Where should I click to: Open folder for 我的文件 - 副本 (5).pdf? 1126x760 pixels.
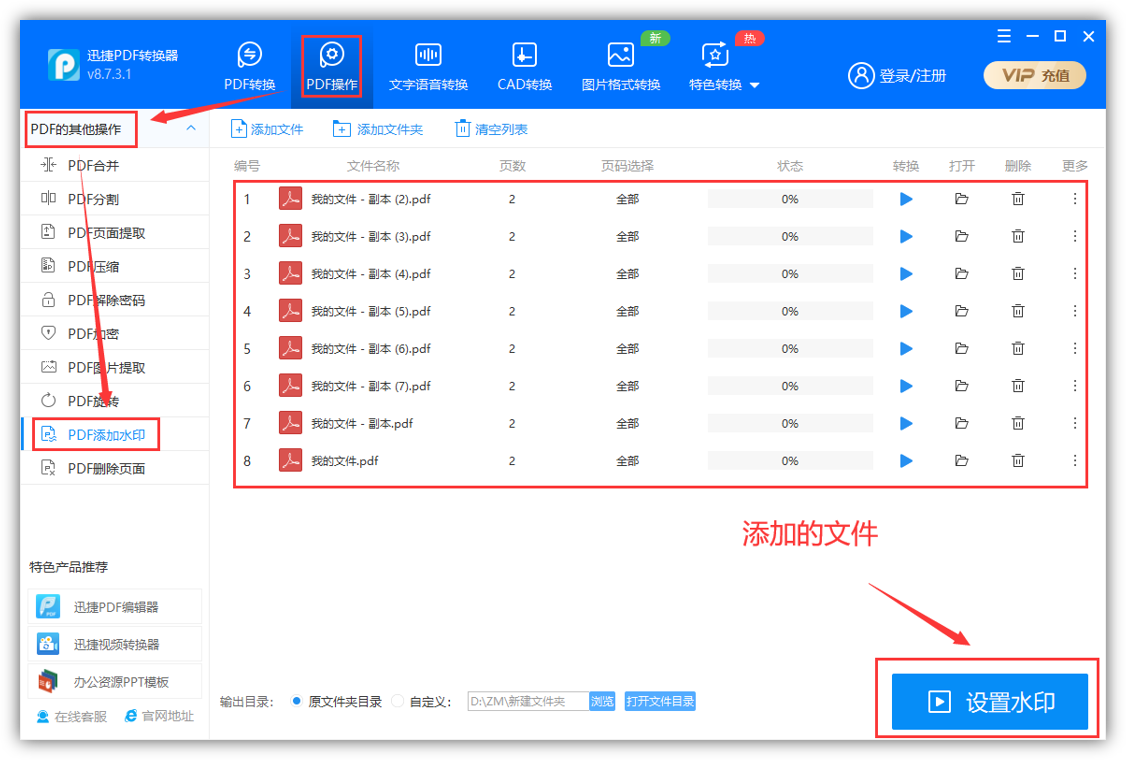pos(962,311)
